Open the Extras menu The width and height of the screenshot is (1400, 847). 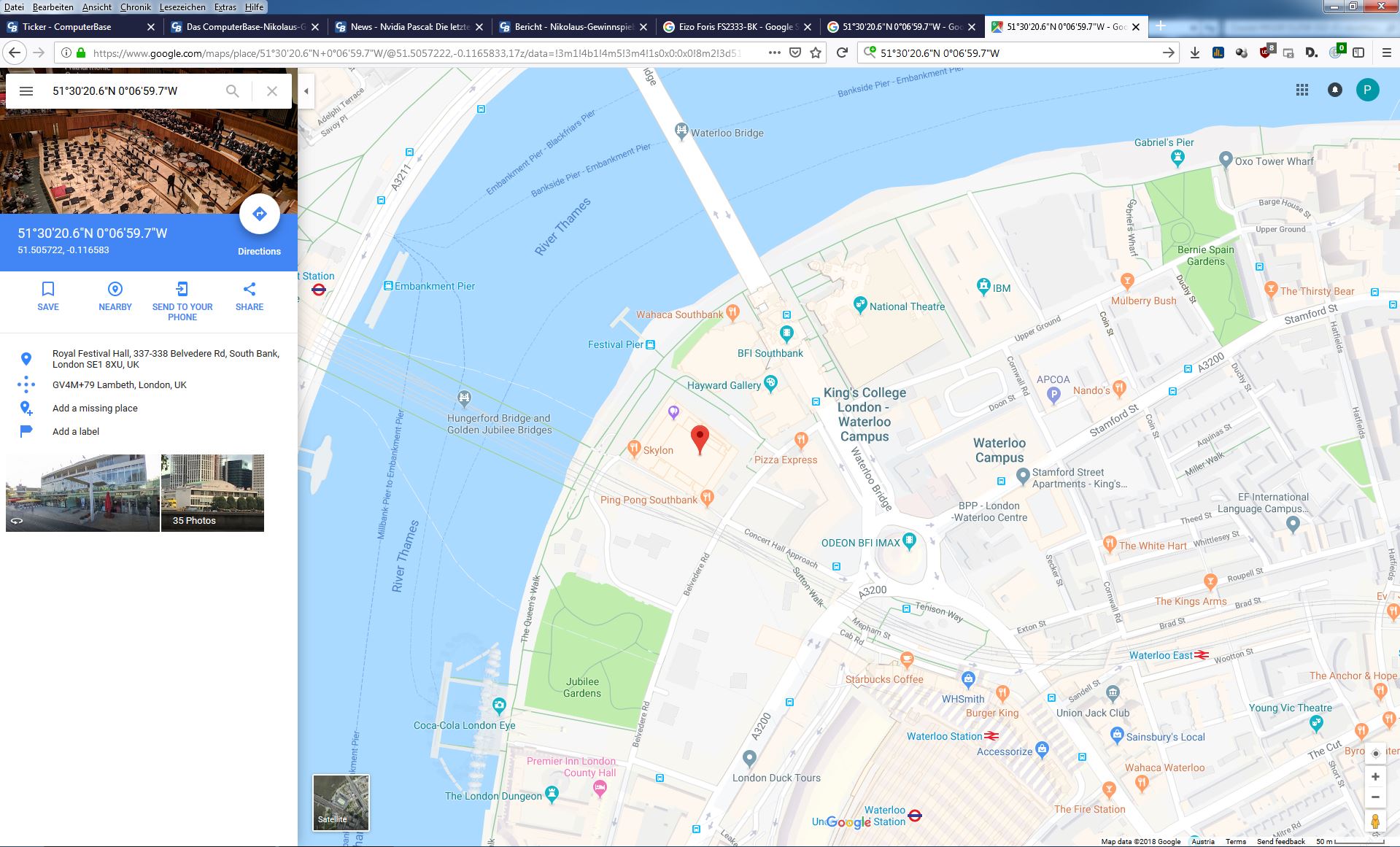tap(225, 7)
